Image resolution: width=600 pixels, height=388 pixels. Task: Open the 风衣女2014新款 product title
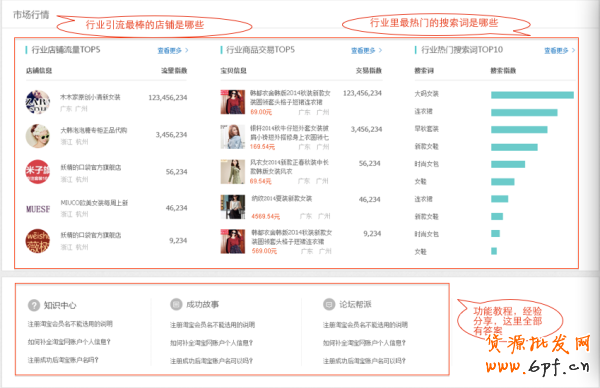289,167
